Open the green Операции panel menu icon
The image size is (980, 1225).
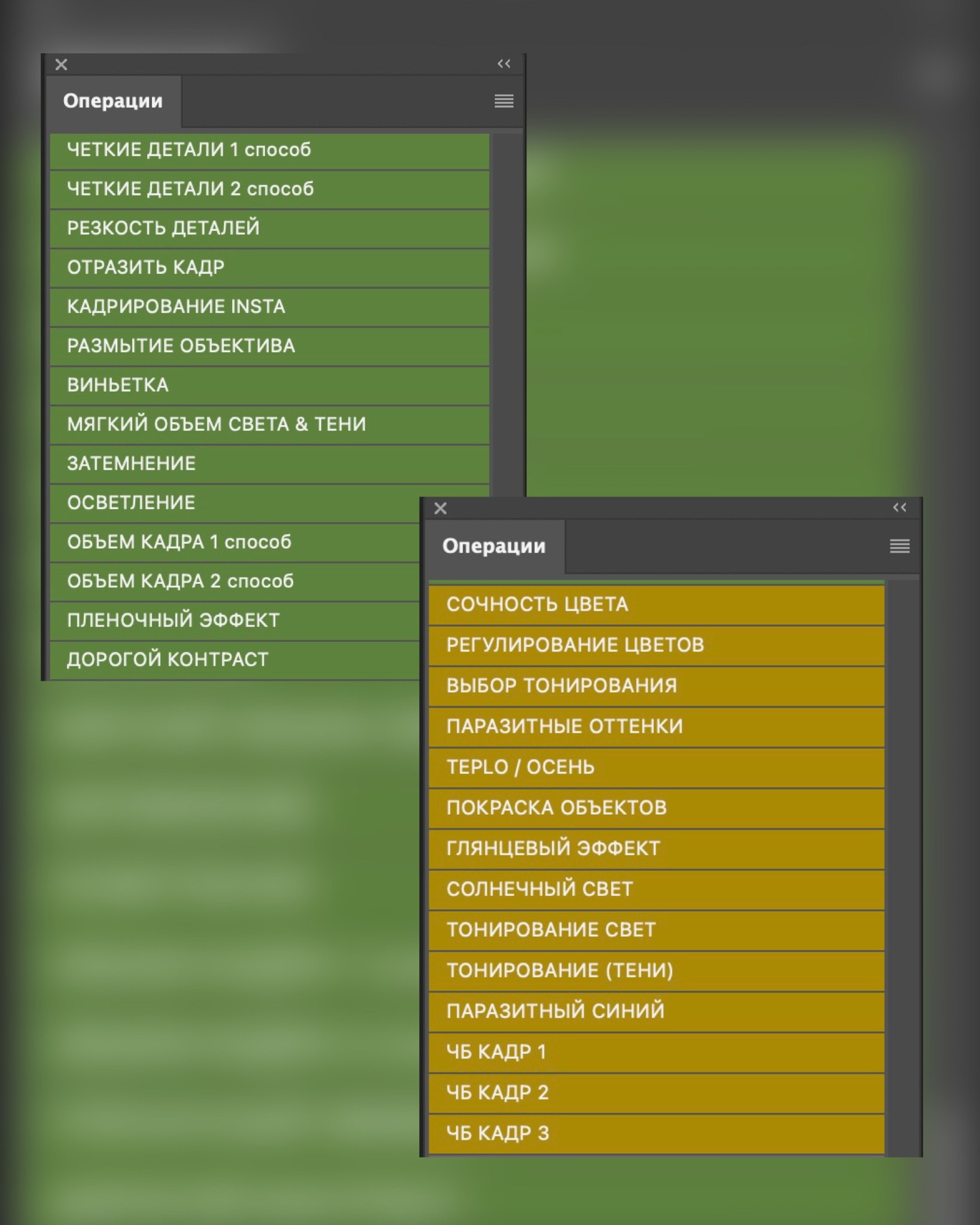tap(504, 101)
